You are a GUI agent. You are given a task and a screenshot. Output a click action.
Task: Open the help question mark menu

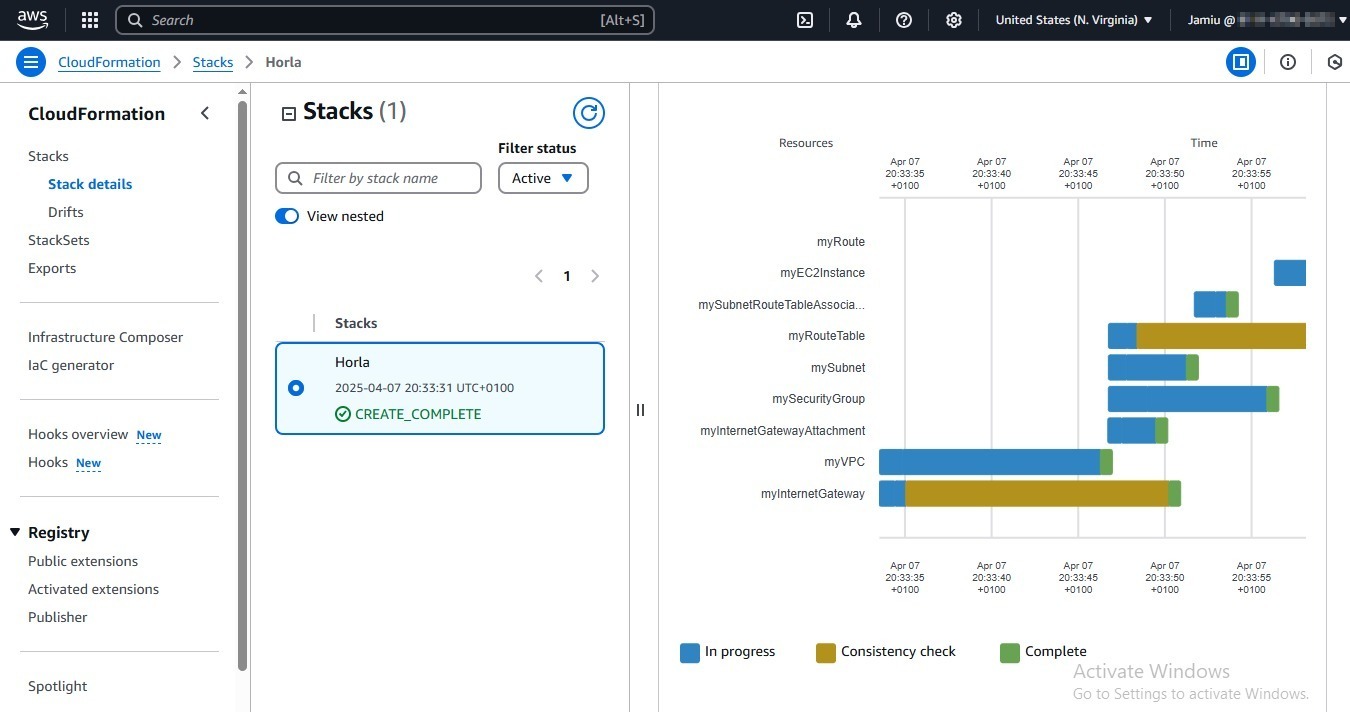pos(904,20)
